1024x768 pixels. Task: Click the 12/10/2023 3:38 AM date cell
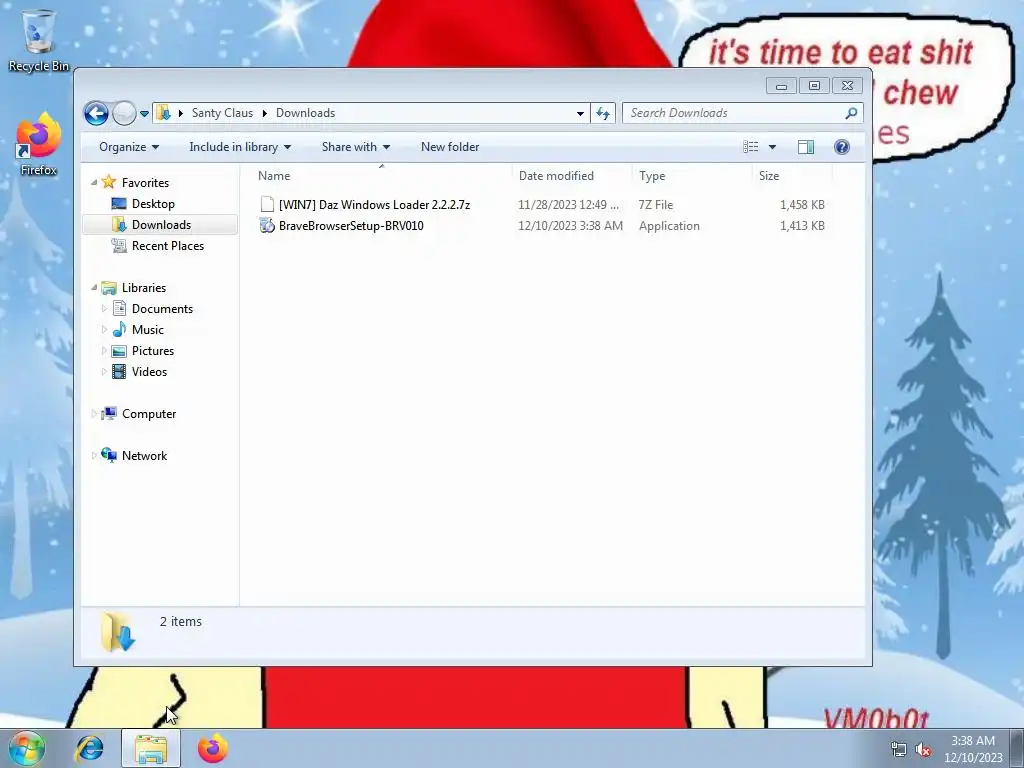(570, 226)
